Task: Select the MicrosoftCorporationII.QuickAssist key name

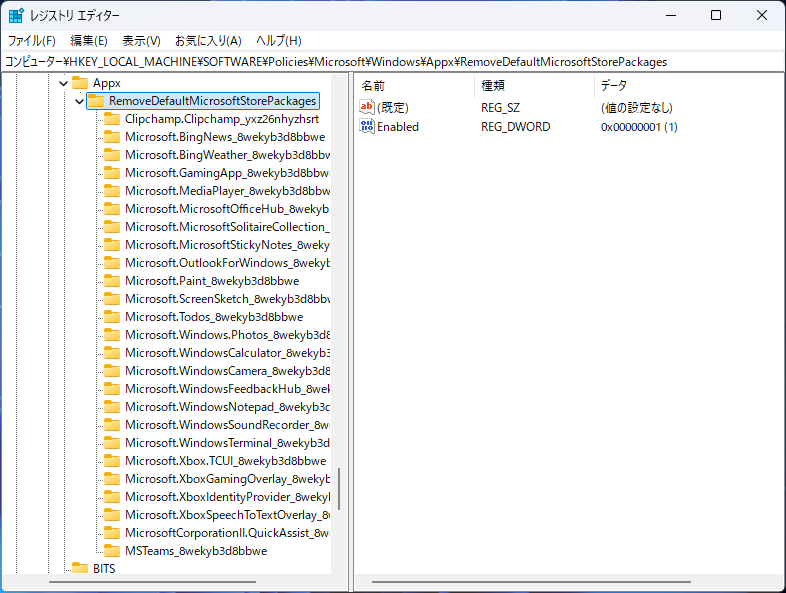Action: pos(227,533)
